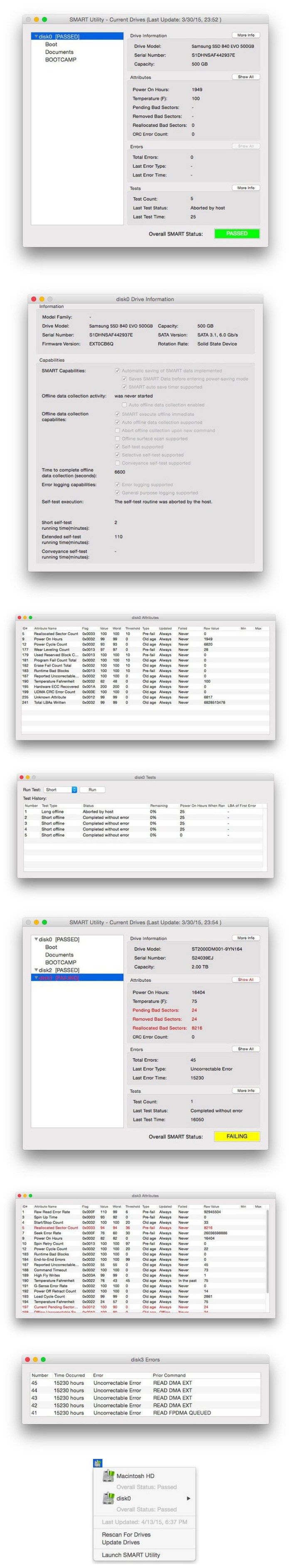Toggle Saves SMART Data before power-saving mode

tap(125, 379)
